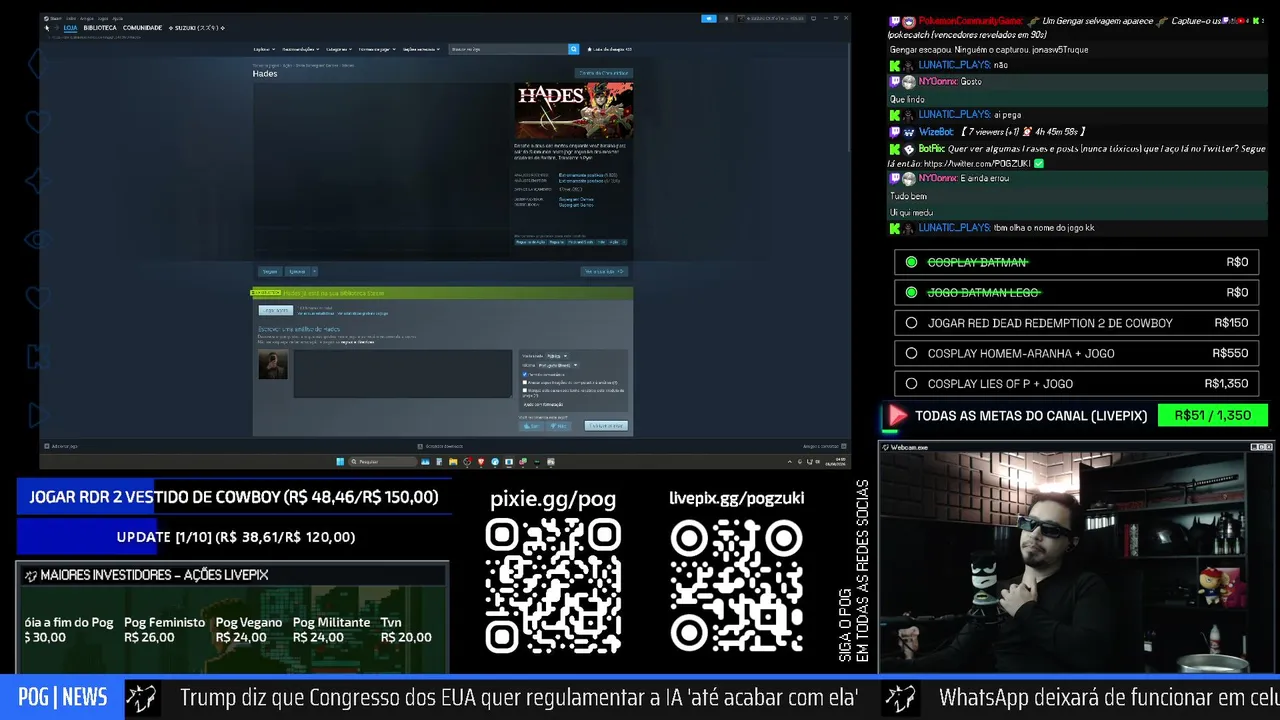
Task: Expand the Explorar store menu
Action: [264, 49]
